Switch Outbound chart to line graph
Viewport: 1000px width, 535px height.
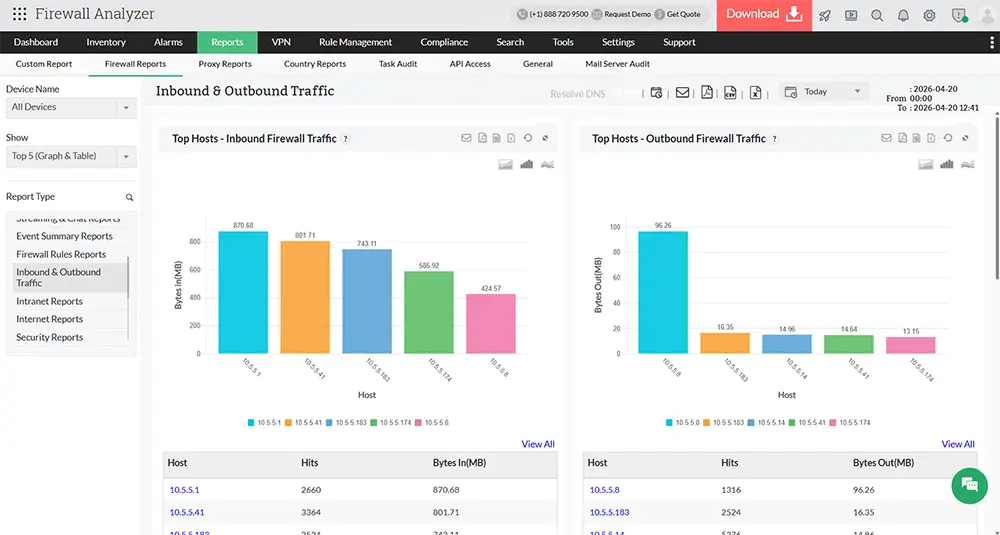pyautogui.click(x=967, y=165)
